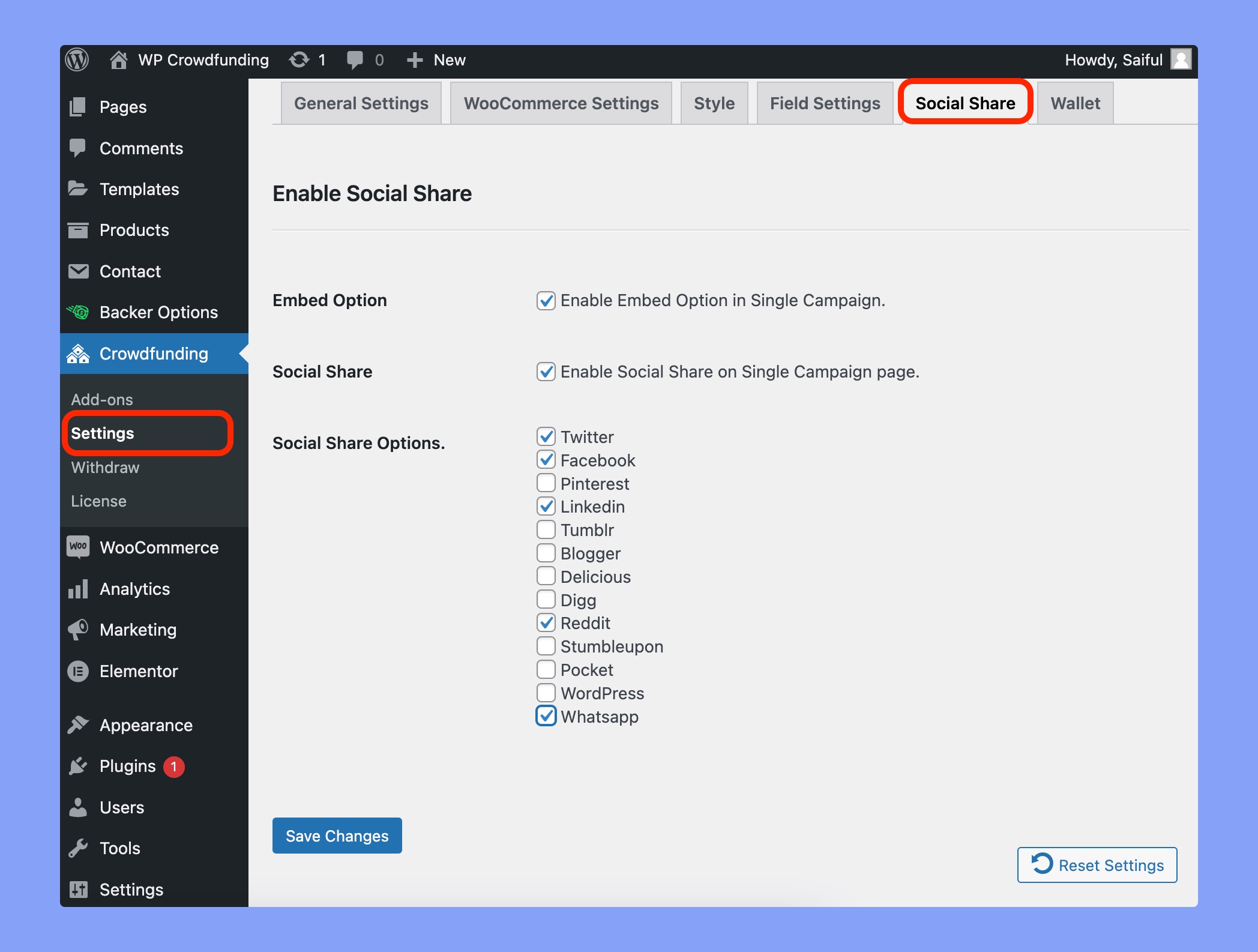The height and width of the screenshot is (952, 1258).
Task: Click the Plugins update count badge
Action: tap(174, 767)
